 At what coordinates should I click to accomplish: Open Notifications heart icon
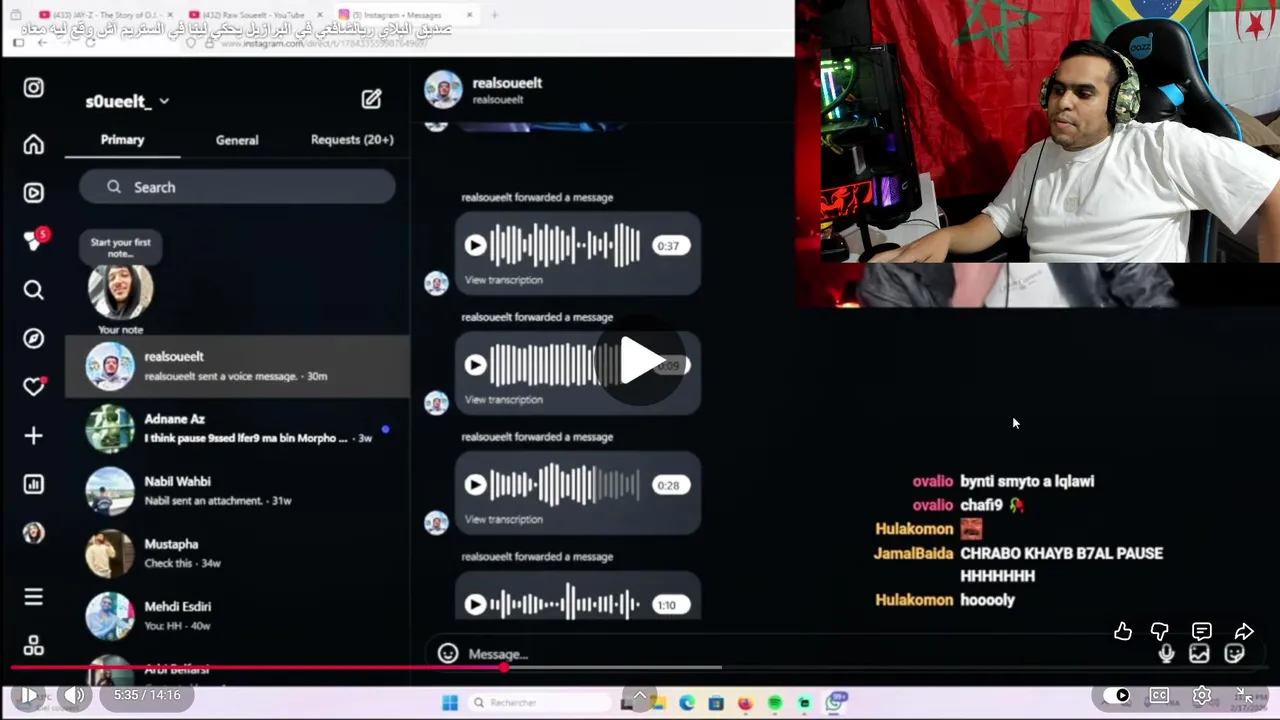pyautogui.click(x=34, y=386)
